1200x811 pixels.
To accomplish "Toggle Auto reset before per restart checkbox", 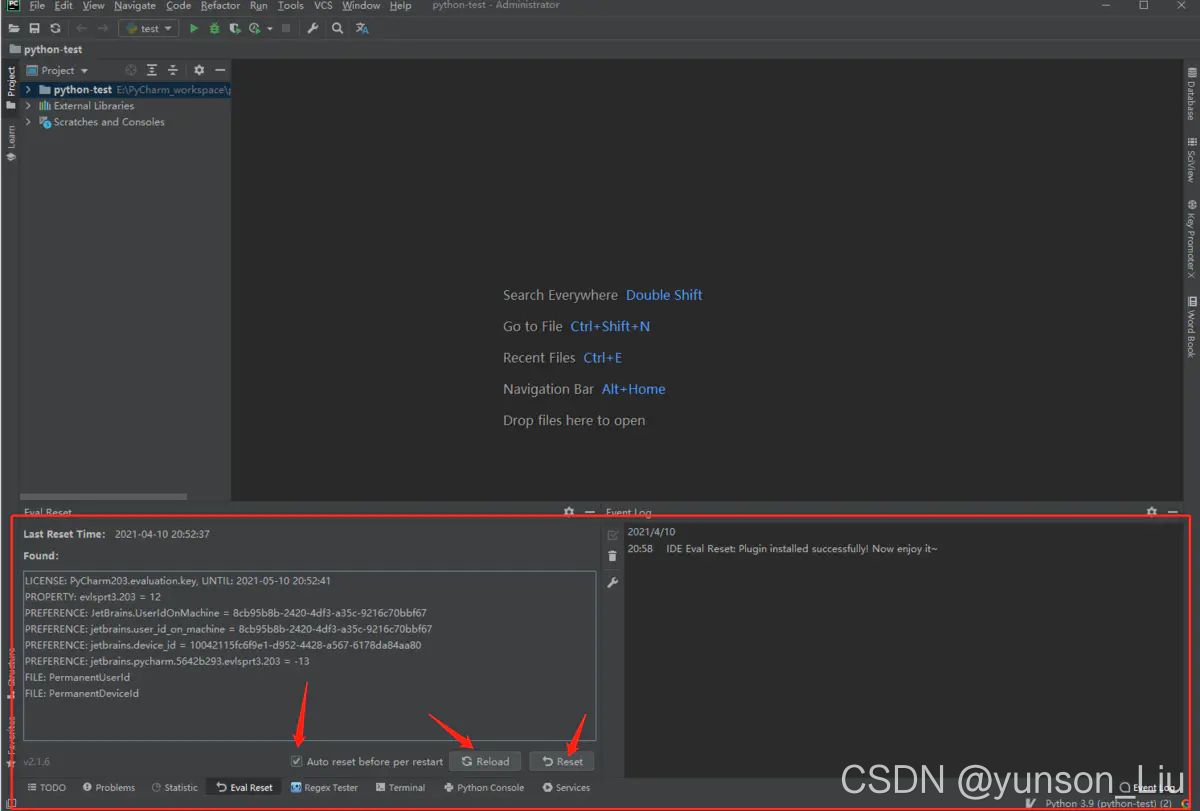I will click(296, 761).
